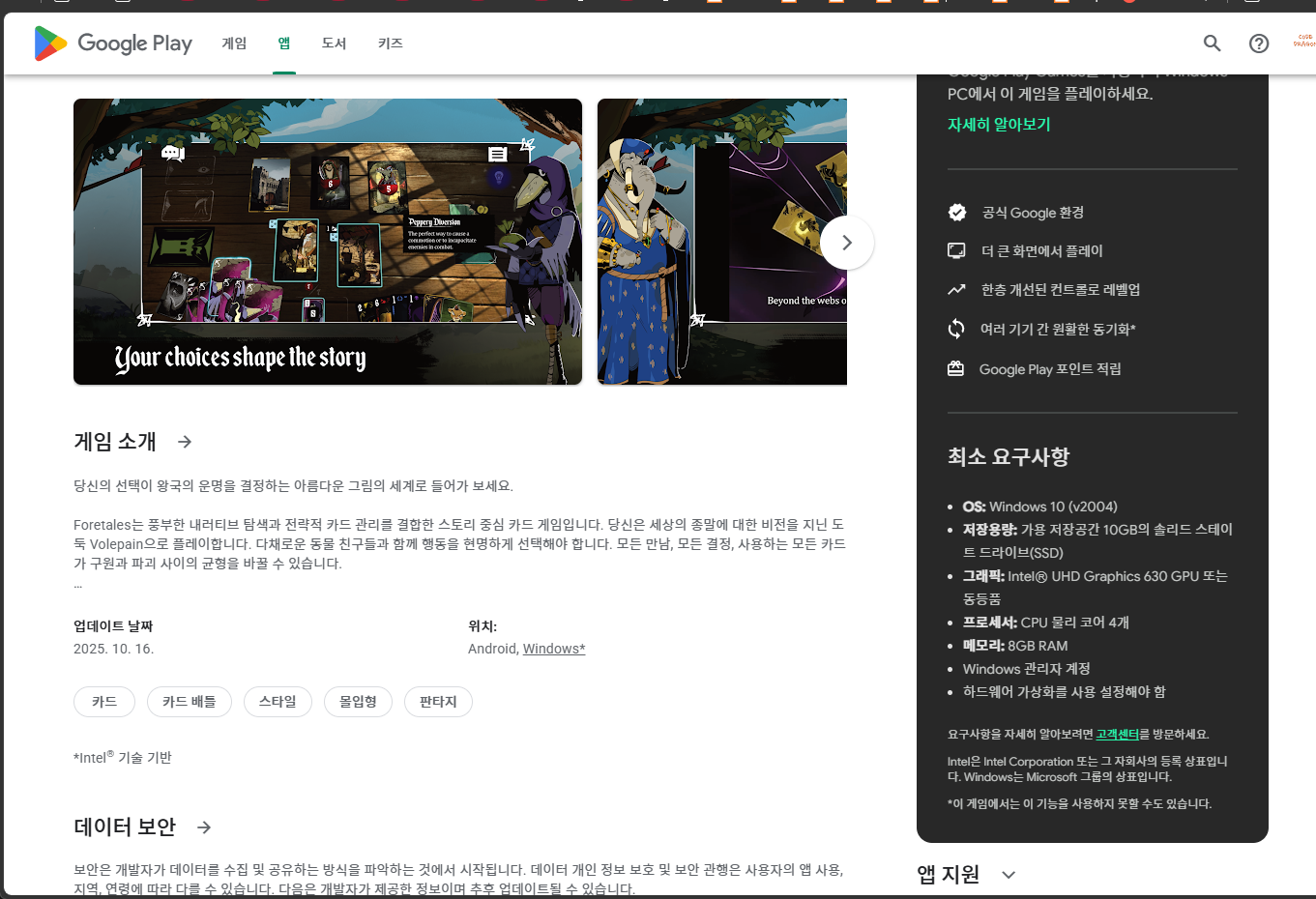1316x899 pixels.
Task: Open the 'Your choices shape the story' screenshot
Action: coord(328,242)
